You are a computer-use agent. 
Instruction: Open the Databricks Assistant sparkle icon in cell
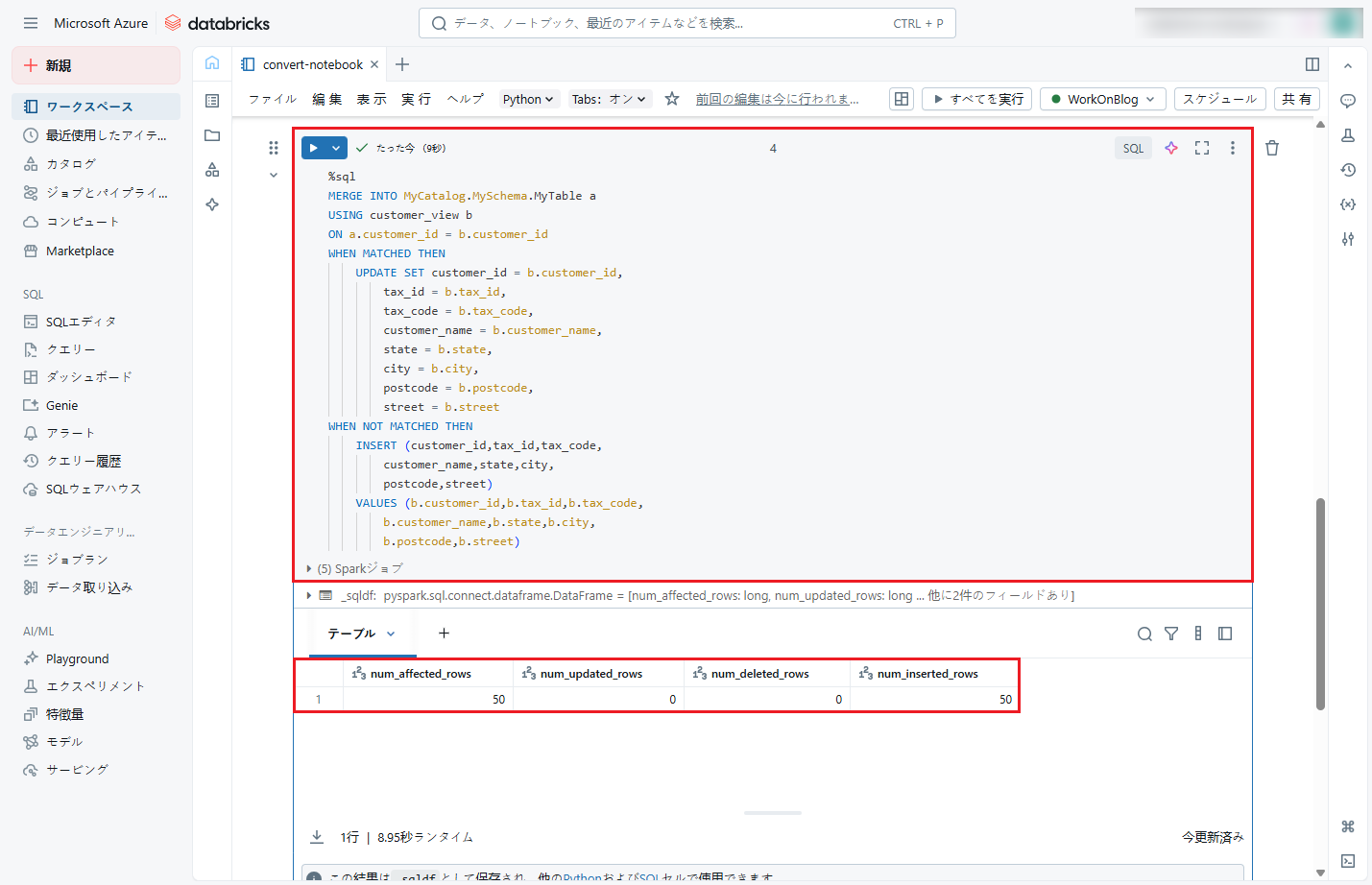point(1171,148)
